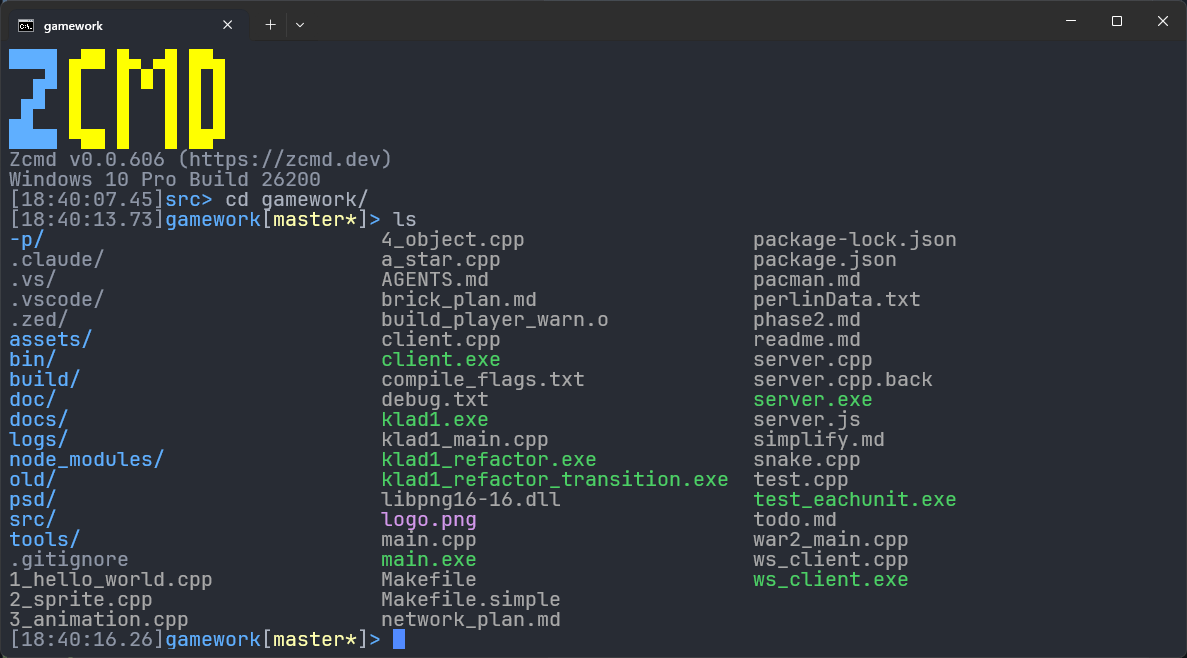
Task: Click the '.zed/' directory entry
Action: (x=39, y=320)
